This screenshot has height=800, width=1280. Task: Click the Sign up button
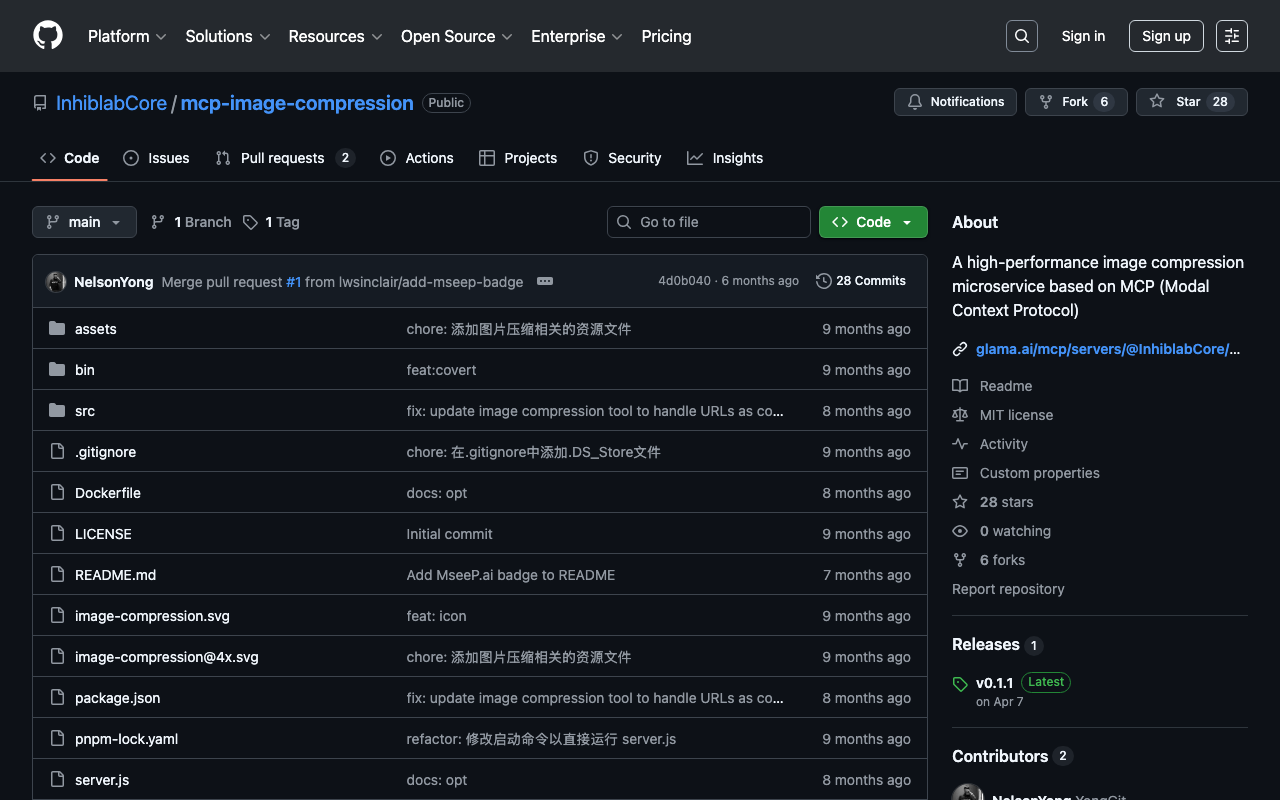(x=1165, y=36)
